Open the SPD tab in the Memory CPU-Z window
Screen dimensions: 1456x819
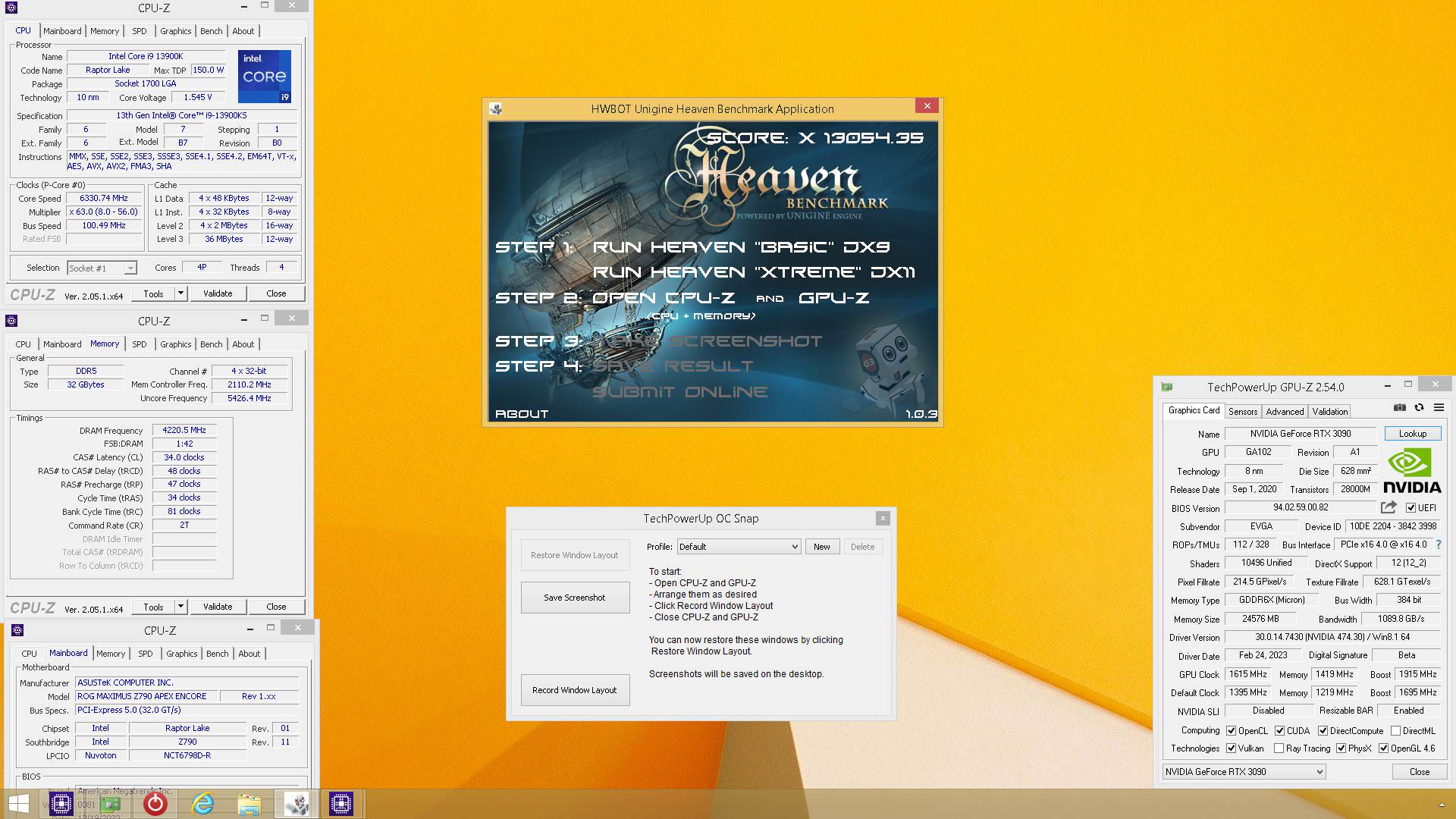click(140, 344)
